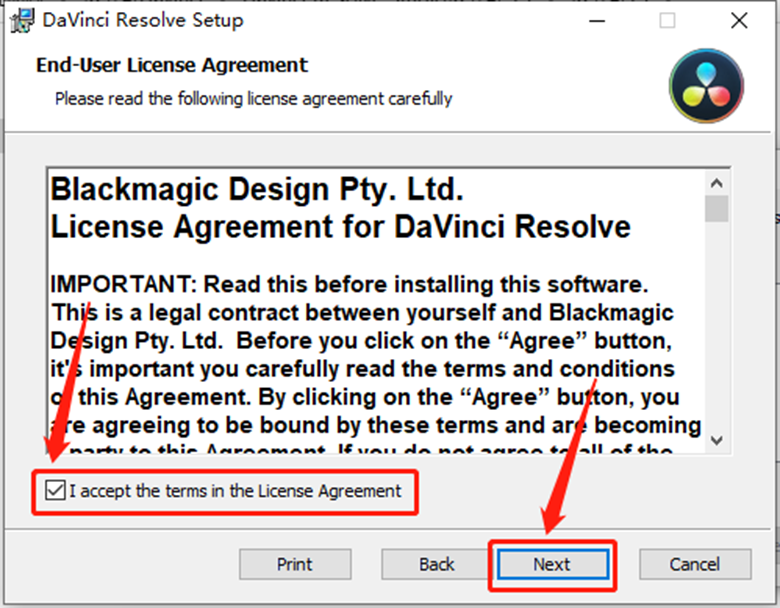
Task: Click the 'End-User License Agreement' header
Action: pos(172,66)
